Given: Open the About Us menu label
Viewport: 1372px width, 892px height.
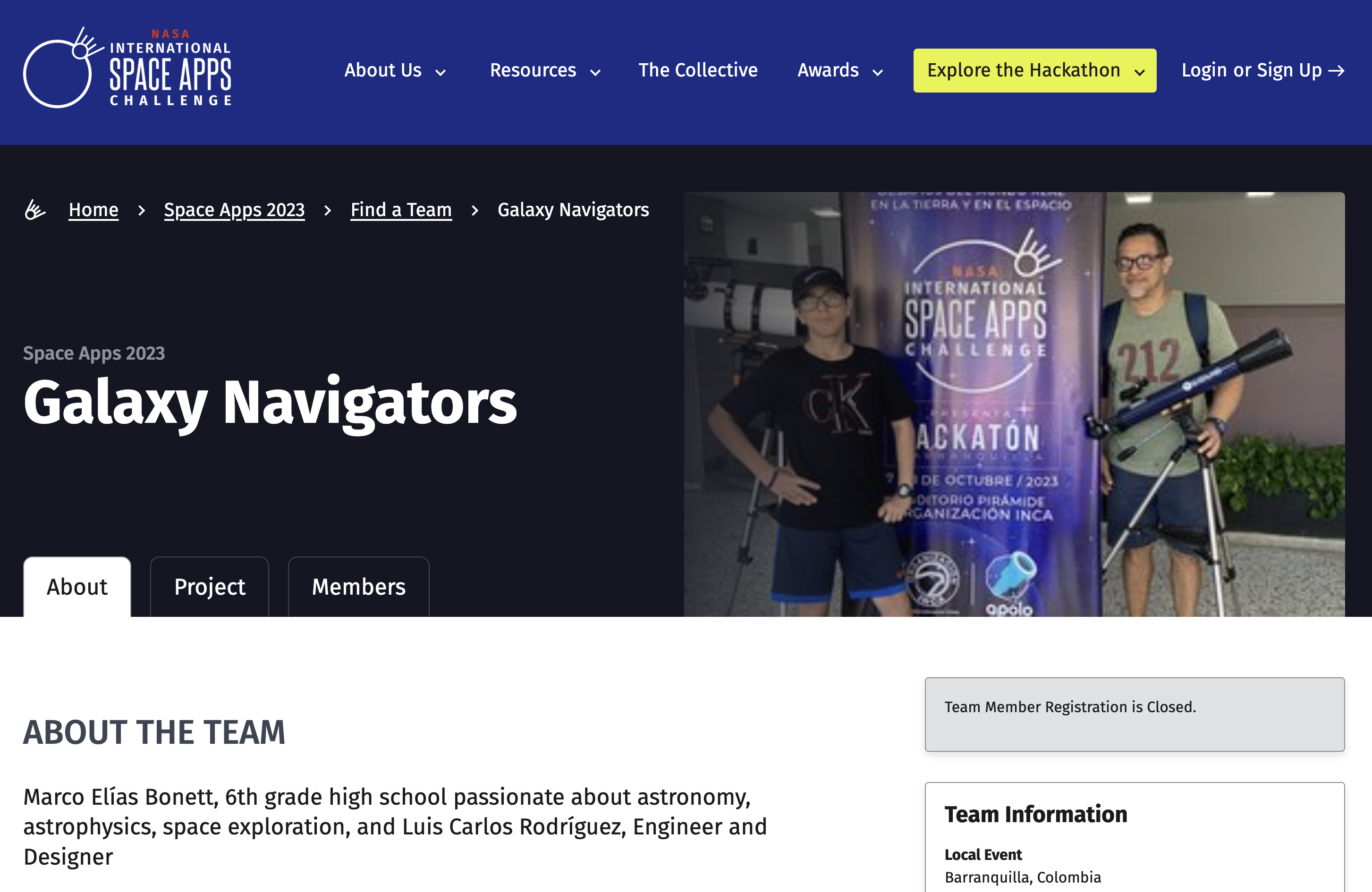Looking at the screenshot, I should click(x=383, y=70).
